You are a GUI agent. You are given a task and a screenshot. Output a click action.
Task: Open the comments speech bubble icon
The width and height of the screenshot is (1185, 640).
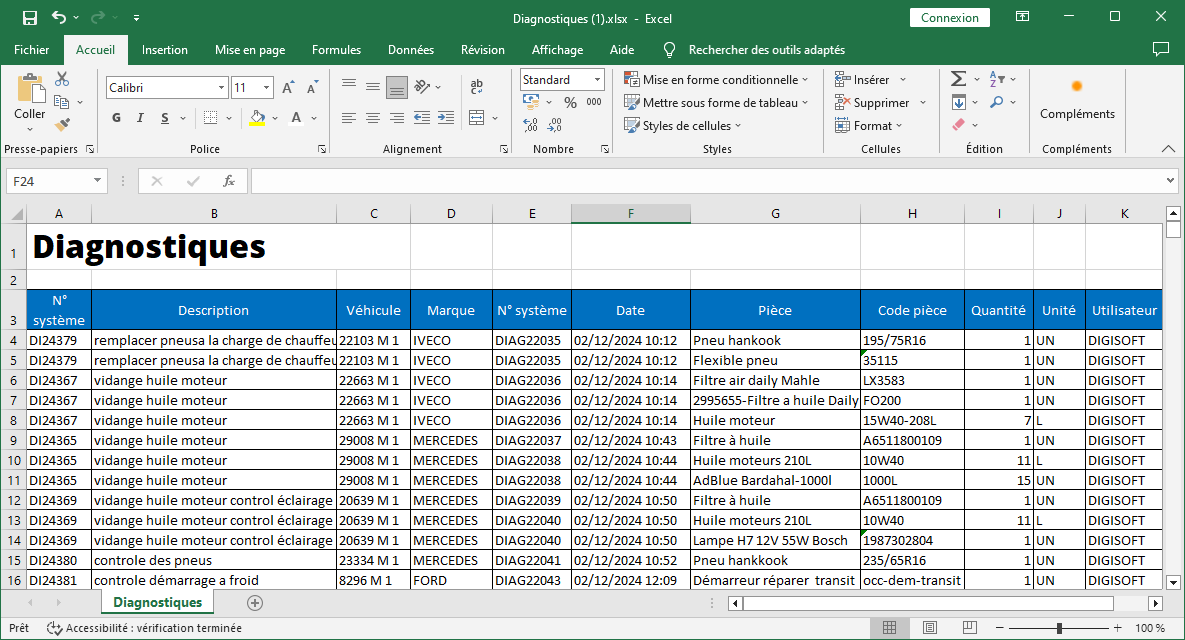pyautogui.click(x=1161, y=49)
